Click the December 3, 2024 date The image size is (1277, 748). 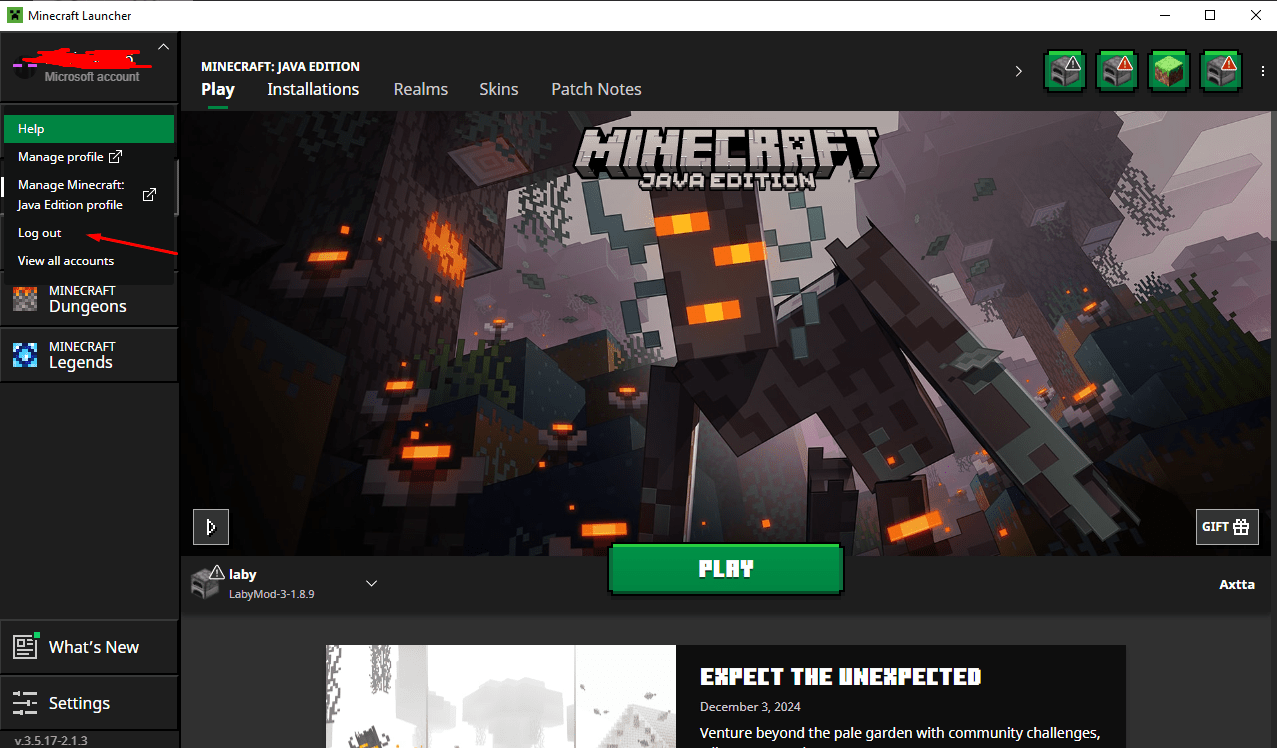click(750, 706)
